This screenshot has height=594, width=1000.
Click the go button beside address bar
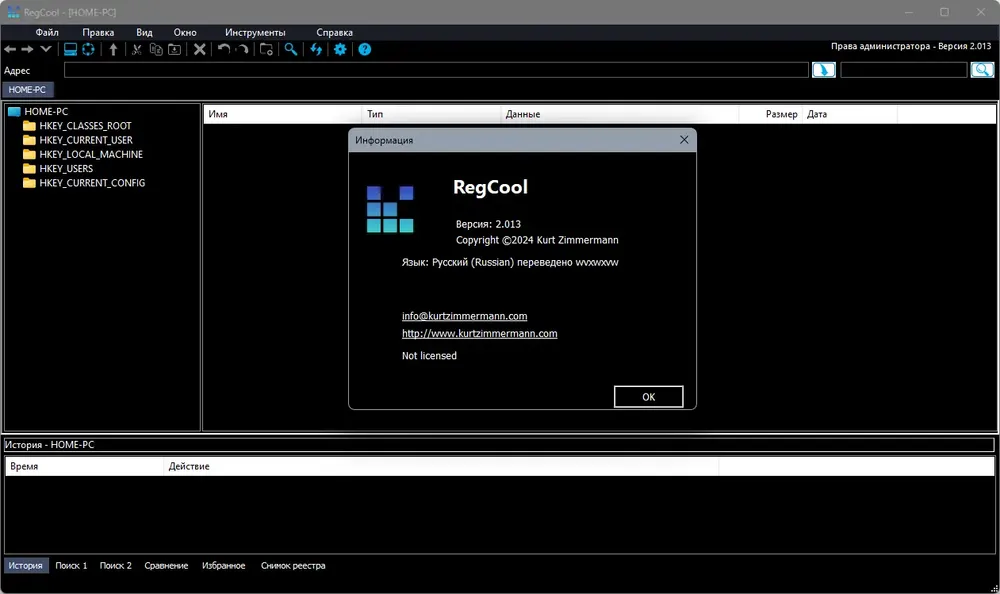823,70
